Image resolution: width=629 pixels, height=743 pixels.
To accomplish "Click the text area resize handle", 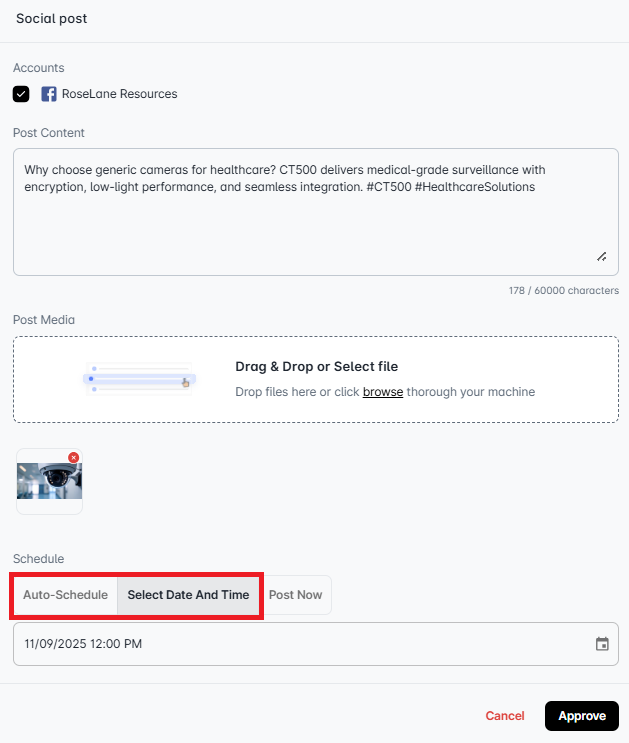I will point(602,257).
